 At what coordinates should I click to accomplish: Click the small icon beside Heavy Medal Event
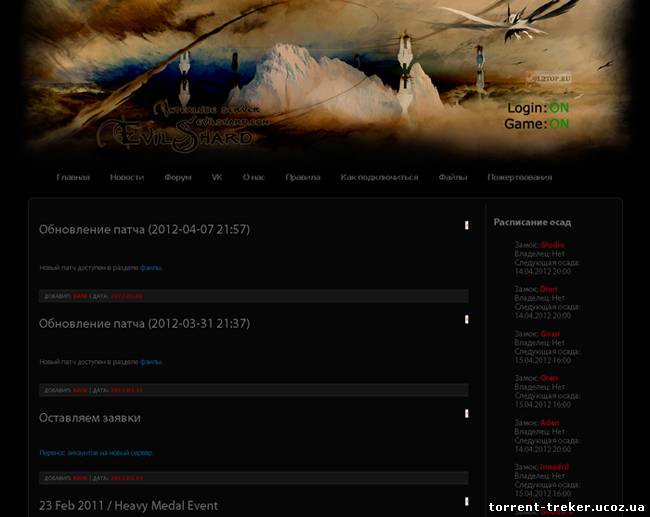pos(466,501)
